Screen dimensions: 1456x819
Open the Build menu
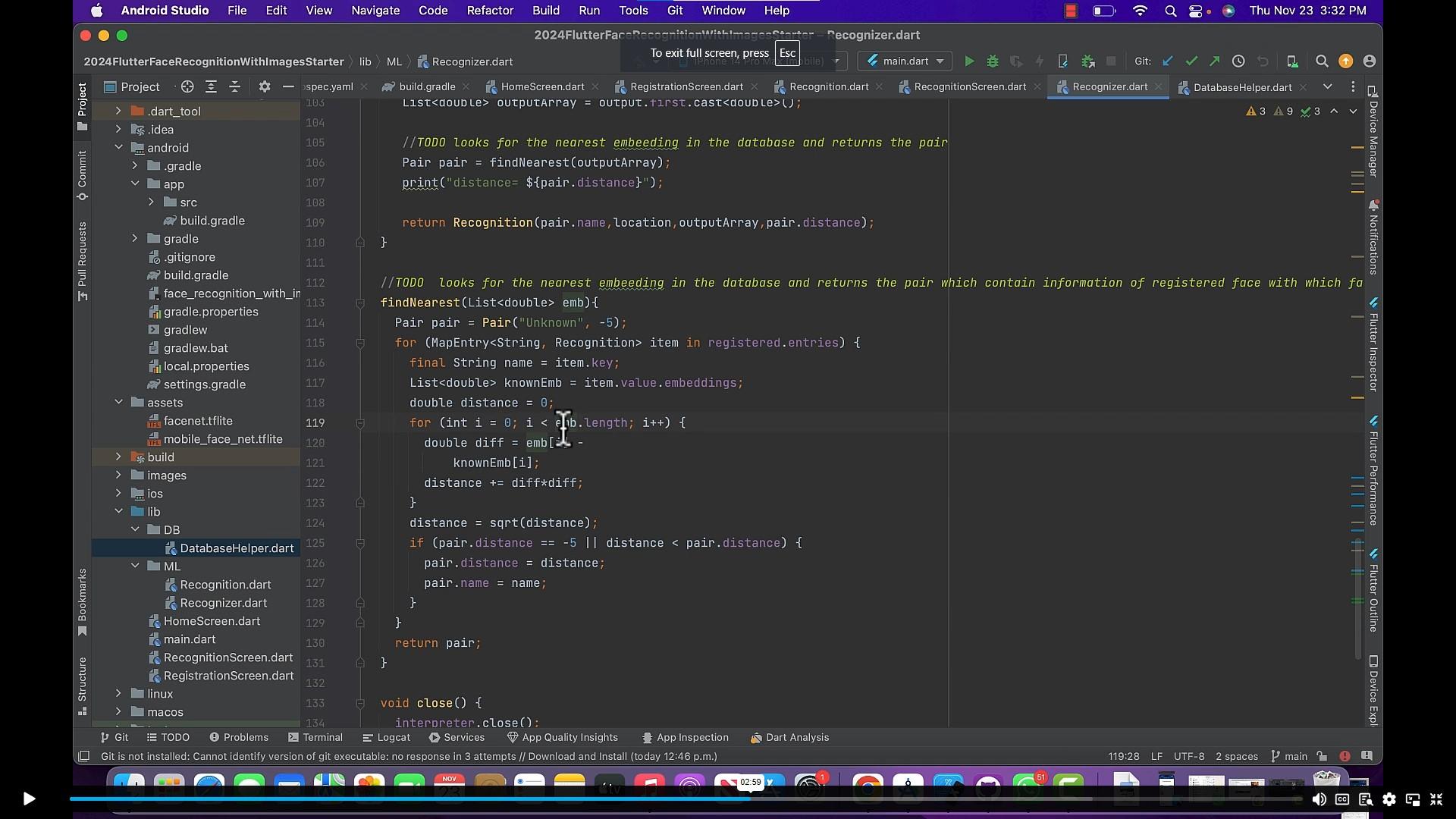coord(546,11)
